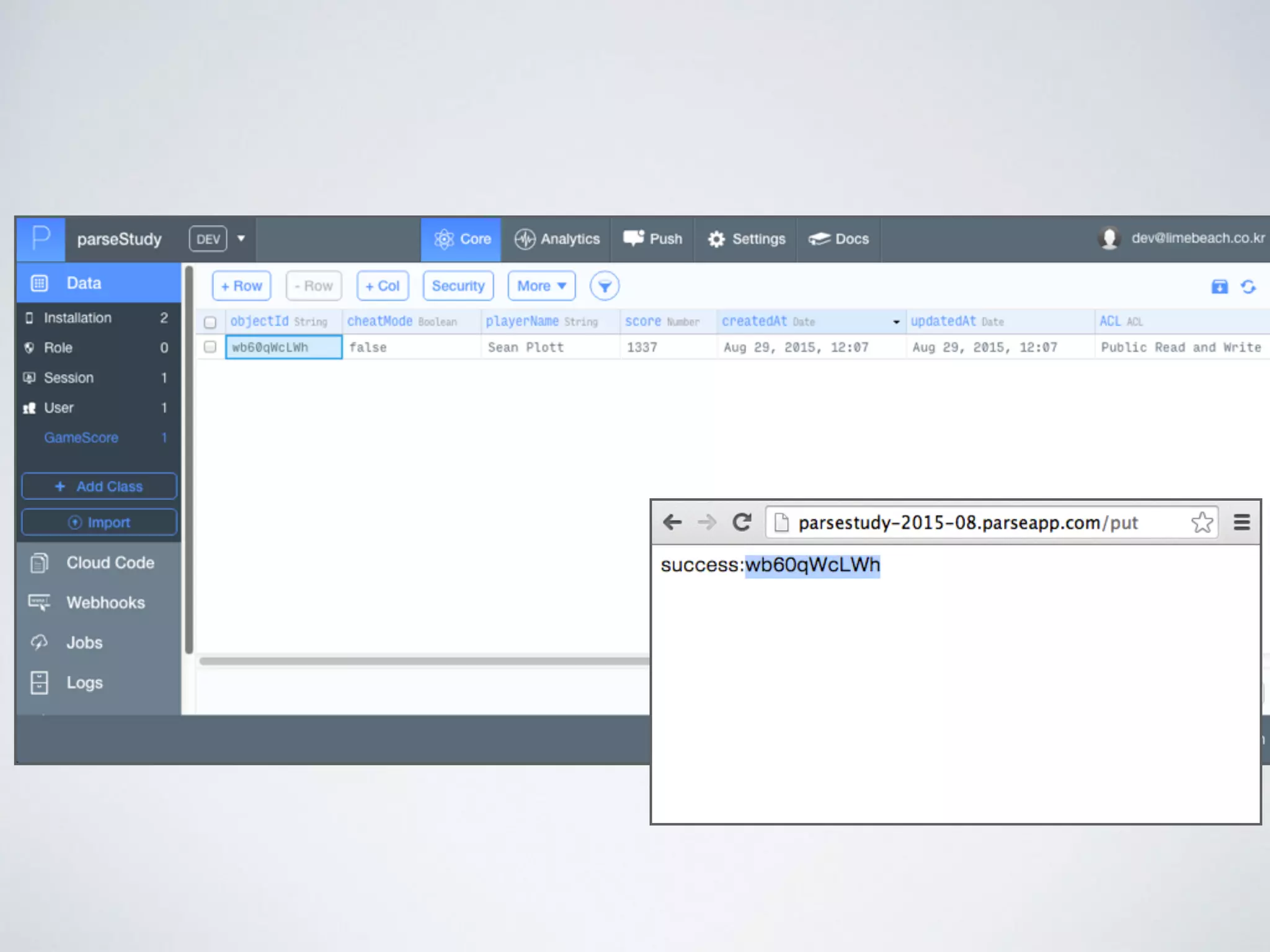Go back in browser
The height and width of the screenshot is (952, 1270).
(x=672, y=522)
